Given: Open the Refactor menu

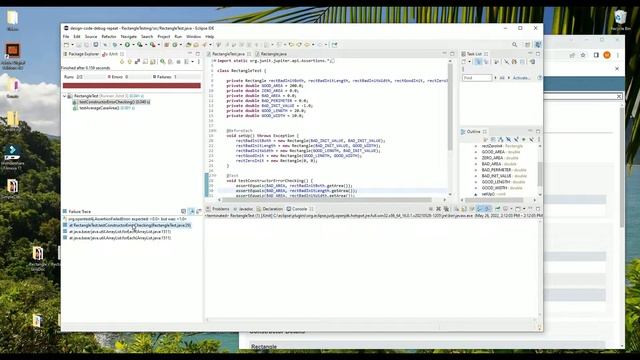Looking at the screenshot, I should pyautogui.click(x=109, y=36).
